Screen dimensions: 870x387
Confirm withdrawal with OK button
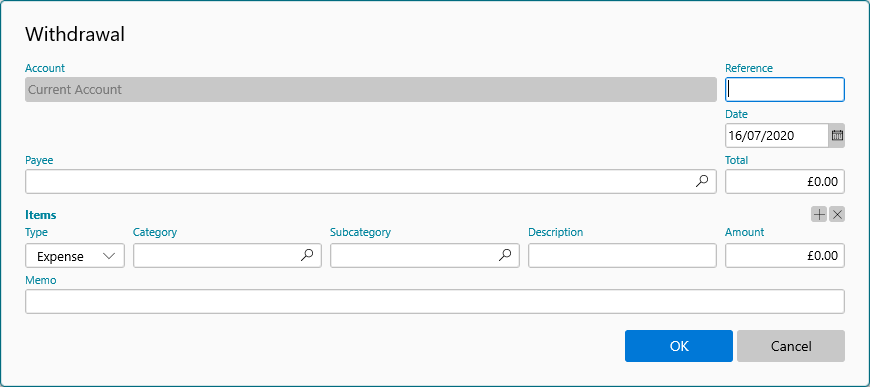(679, 346)
